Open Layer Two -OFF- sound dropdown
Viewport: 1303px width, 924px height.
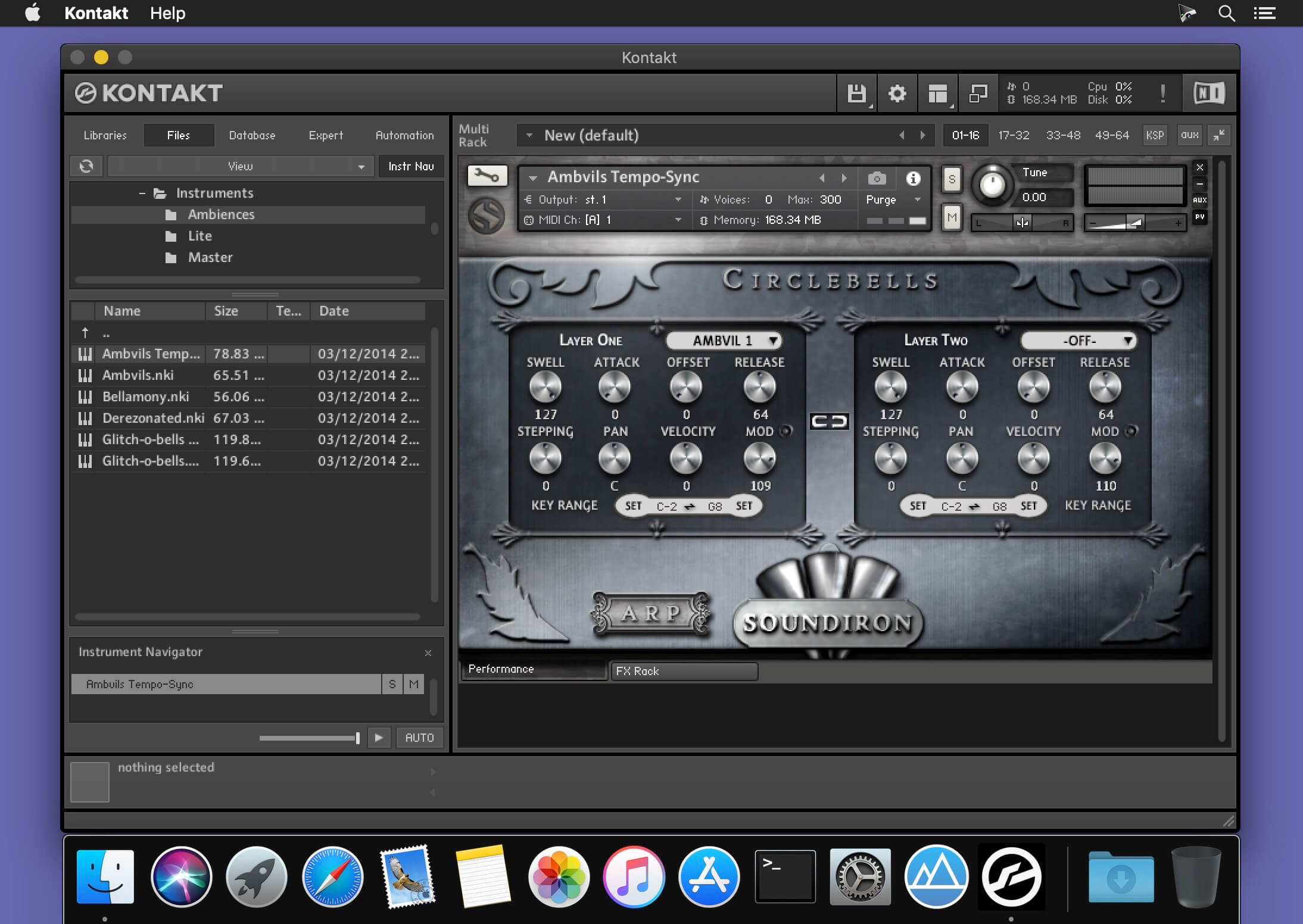pyautogui.click(x=1078, y=341)
